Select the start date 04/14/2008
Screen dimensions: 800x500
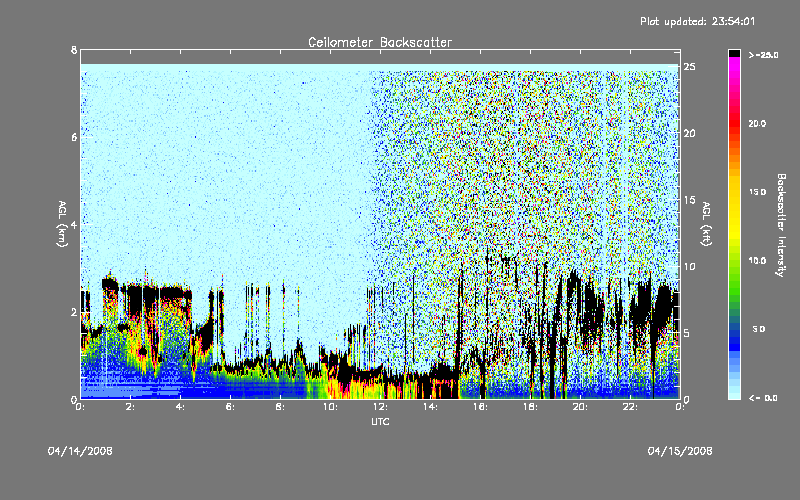pos(80,451)
